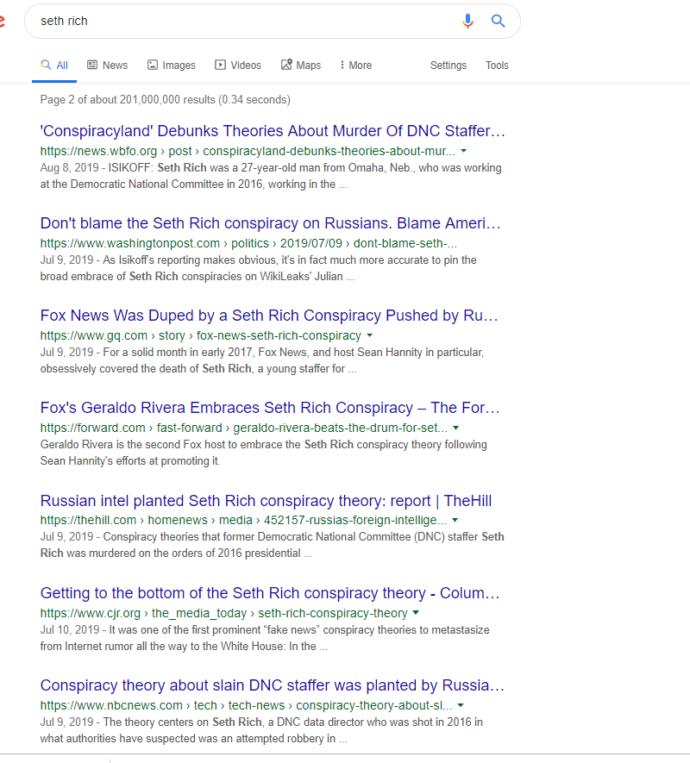
Task: Expand dropdown arrow beside forward.com URL
Action: (x=456, y=428)
